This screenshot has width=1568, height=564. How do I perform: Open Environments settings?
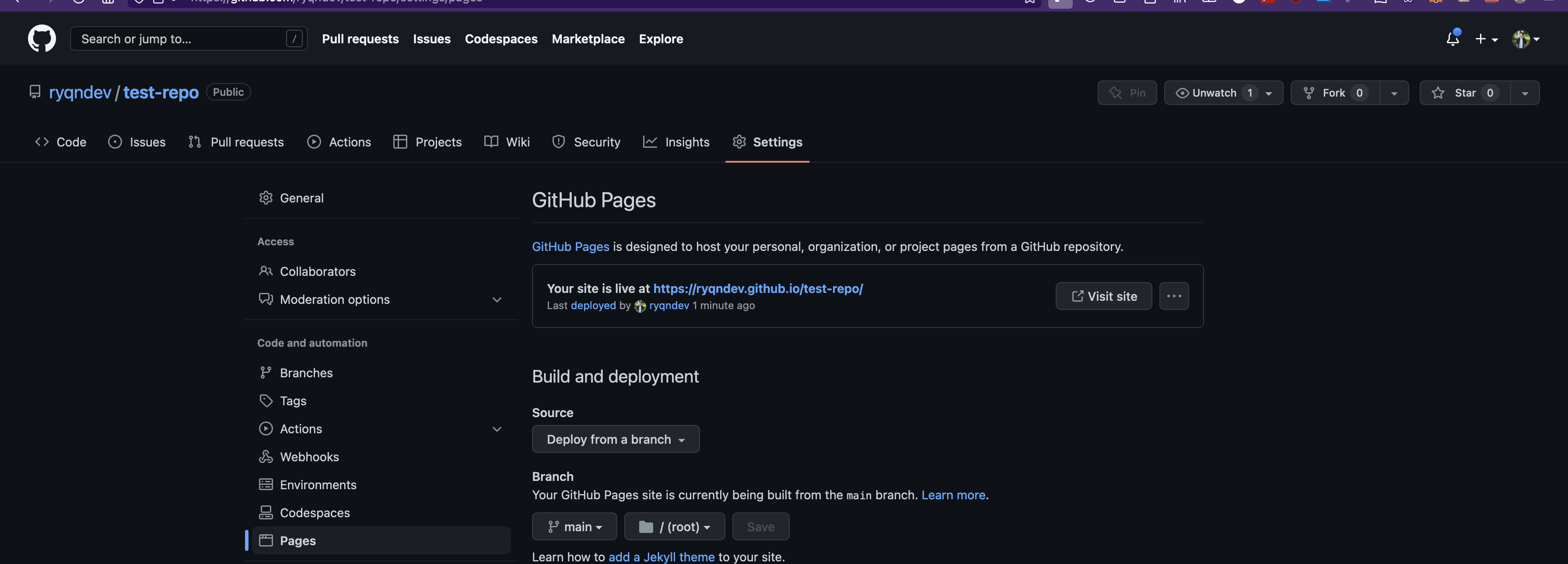pos(381,485)
